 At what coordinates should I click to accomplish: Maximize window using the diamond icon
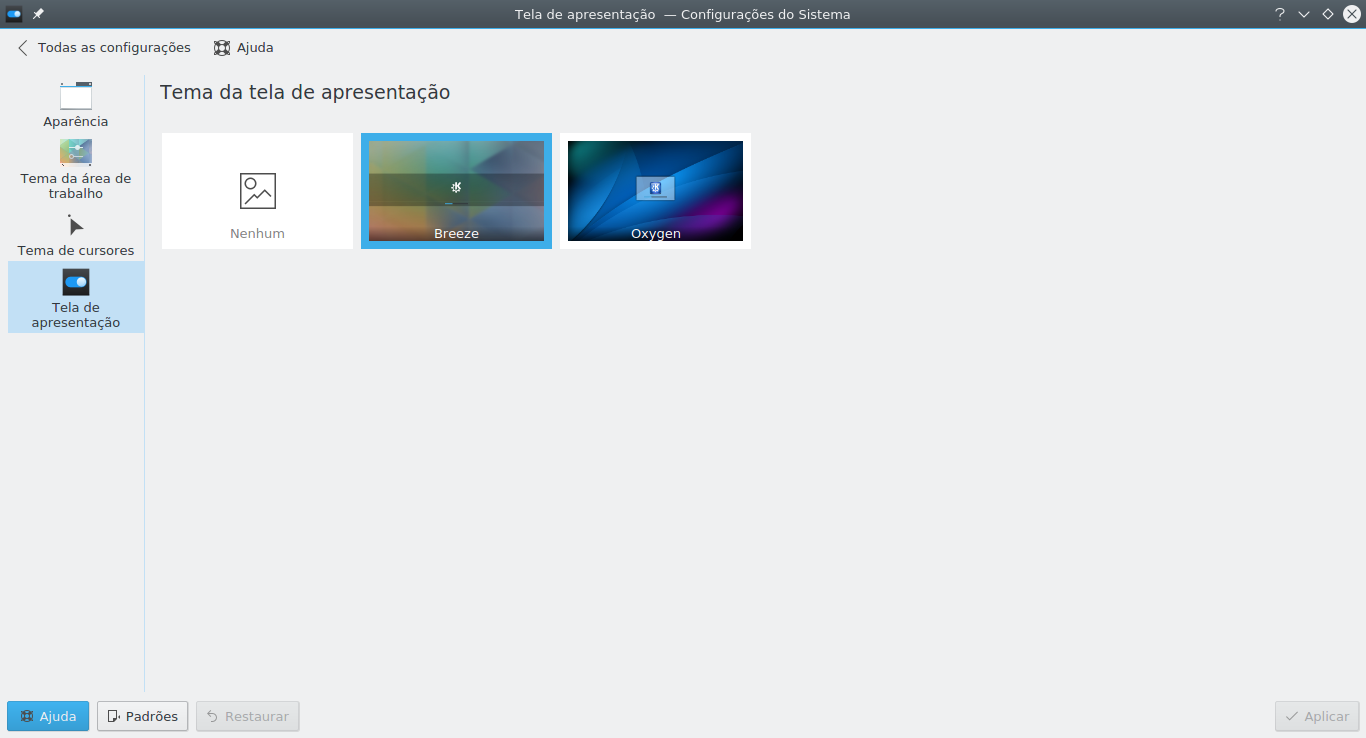click(x=1327, y=14)
